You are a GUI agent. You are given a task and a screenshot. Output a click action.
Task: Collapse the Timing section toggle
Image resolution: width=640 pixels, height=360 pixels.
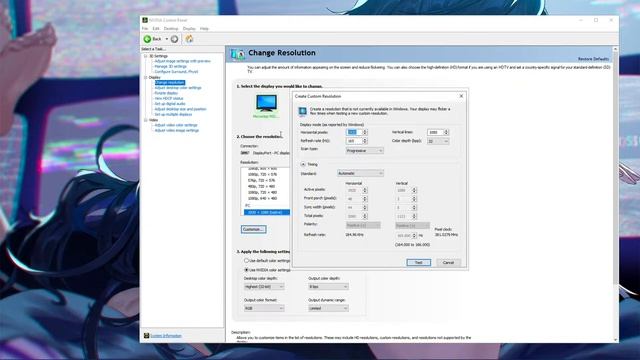point(303,164)
